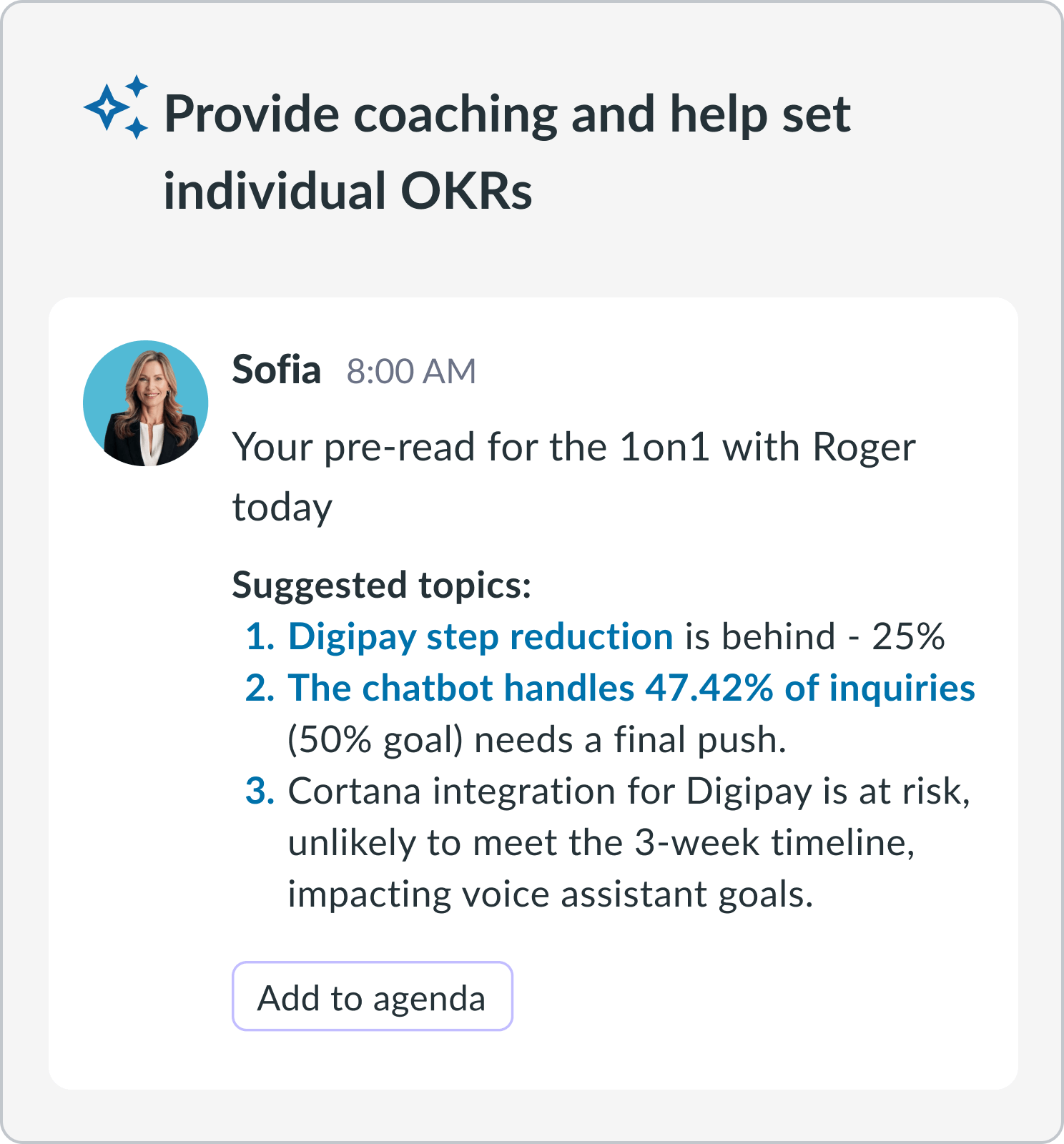Select list number 3 marker
This screenshot has height=1144, width=1064.
(260, 791)
